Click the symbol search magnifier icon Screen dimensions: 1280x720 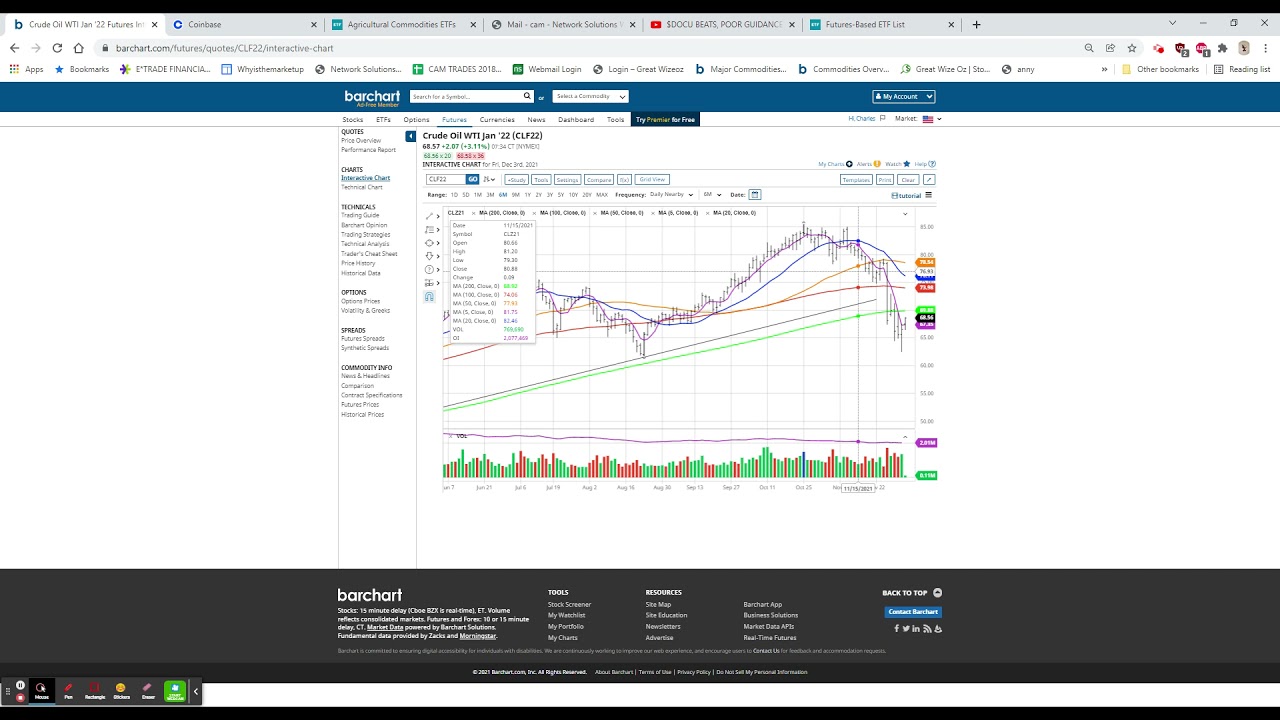527,96
